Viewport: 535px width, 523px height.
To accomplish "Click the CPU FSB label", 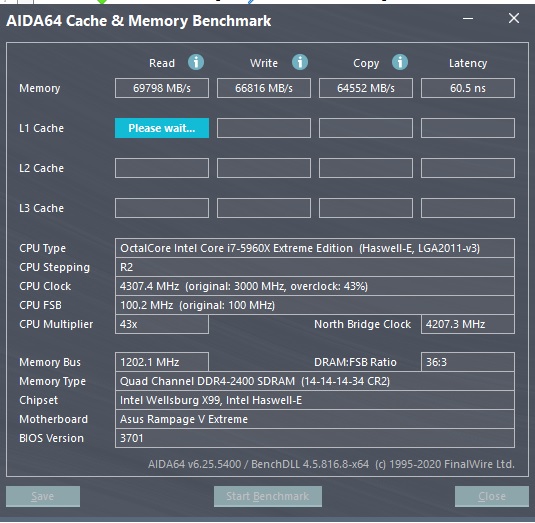I will coord(40,305).
